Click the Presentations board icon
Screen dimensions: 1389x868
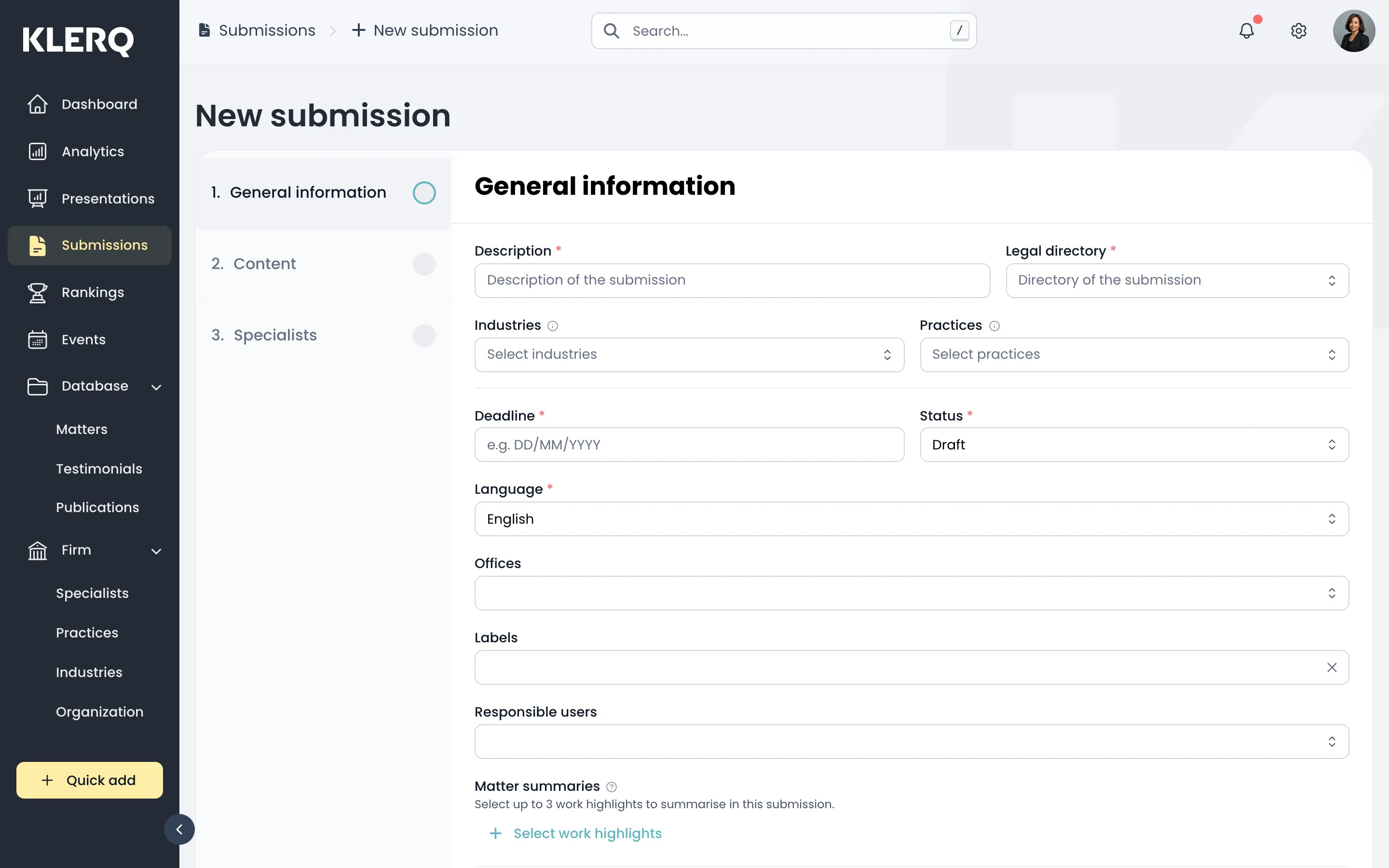(x=38, y=199)
